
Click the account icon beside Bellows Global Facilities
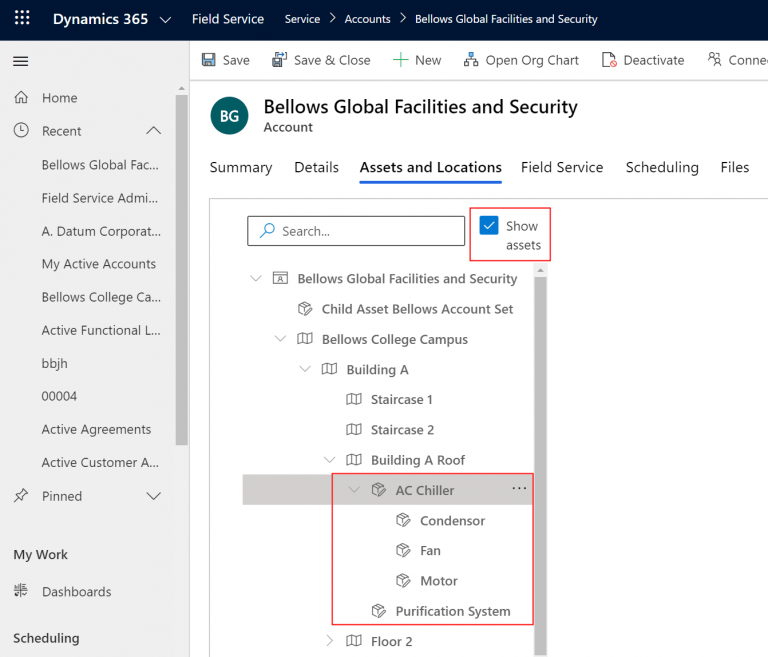coord(280,278)
